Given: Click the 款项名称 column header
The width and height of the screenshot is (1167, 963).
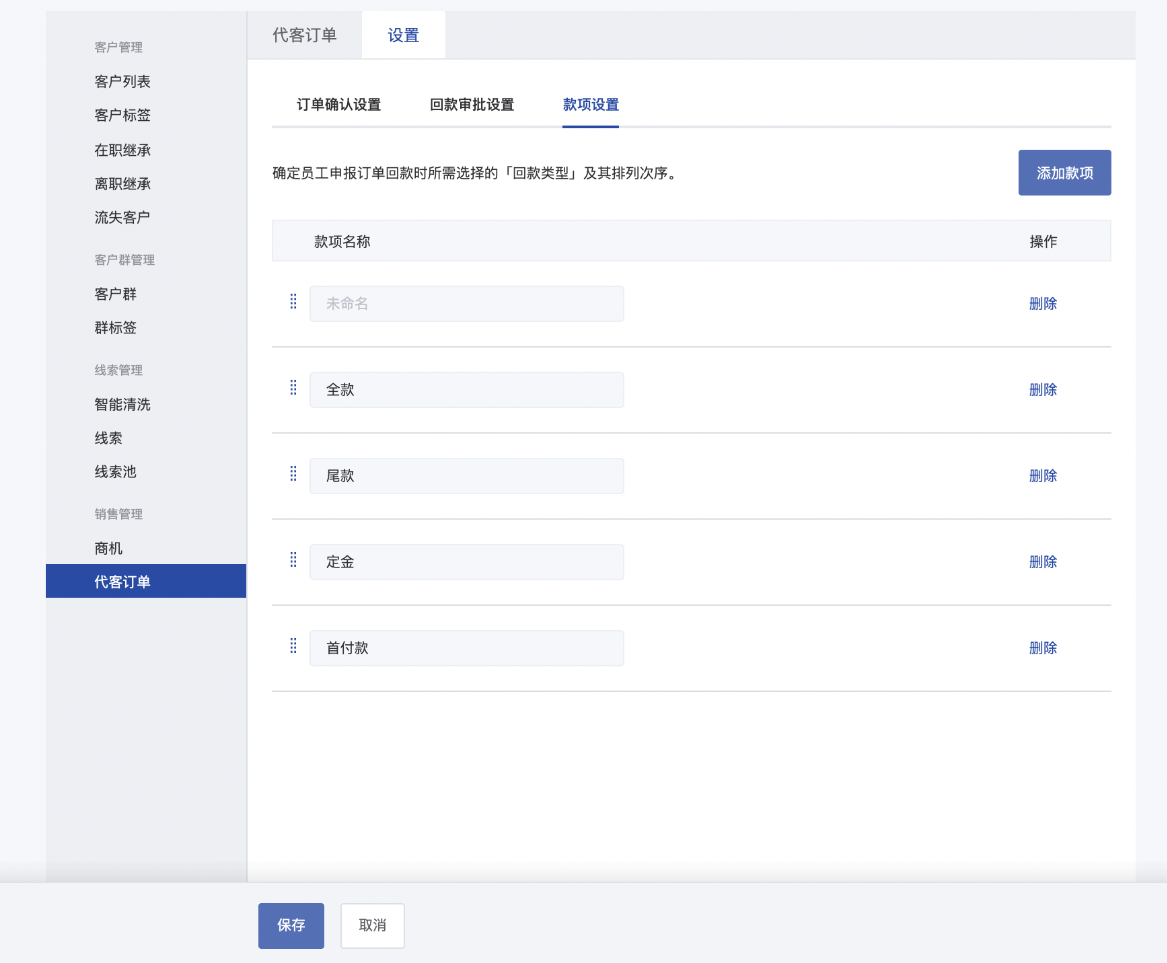Looking at the screenshot, I should (342, 241).
